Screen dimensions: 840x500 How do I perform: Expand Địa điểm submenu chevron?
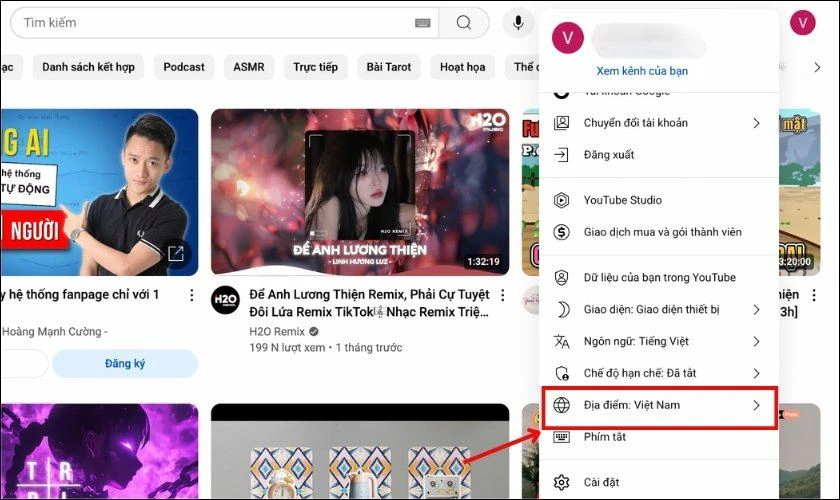[x=756, y=405]
